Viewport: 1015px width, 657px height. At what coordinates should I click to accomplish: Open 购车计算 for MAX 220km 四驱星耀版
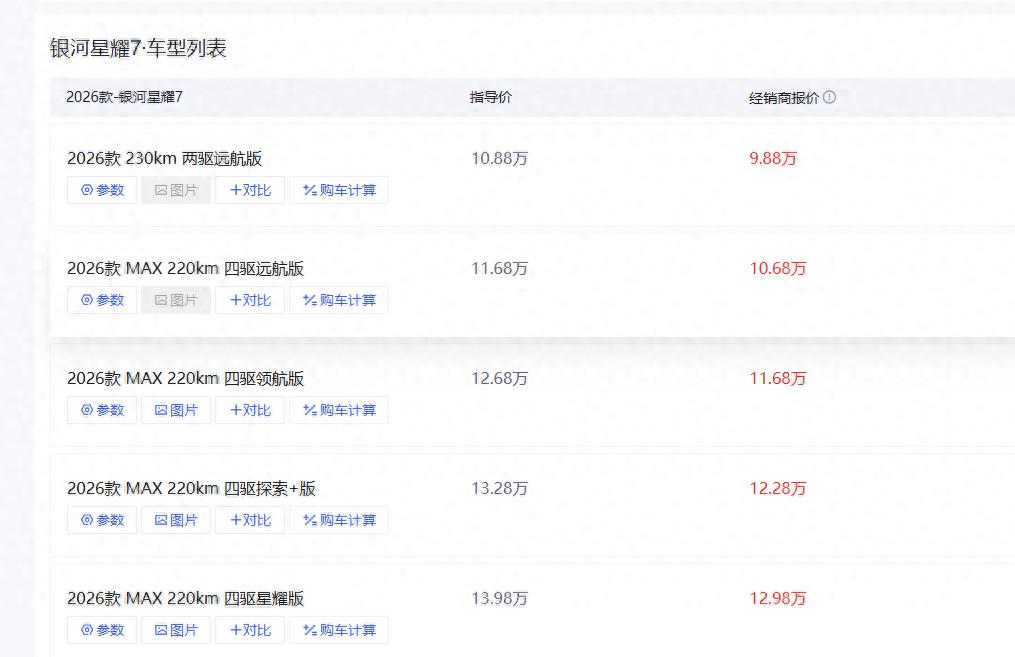click(x=339, y=630)
